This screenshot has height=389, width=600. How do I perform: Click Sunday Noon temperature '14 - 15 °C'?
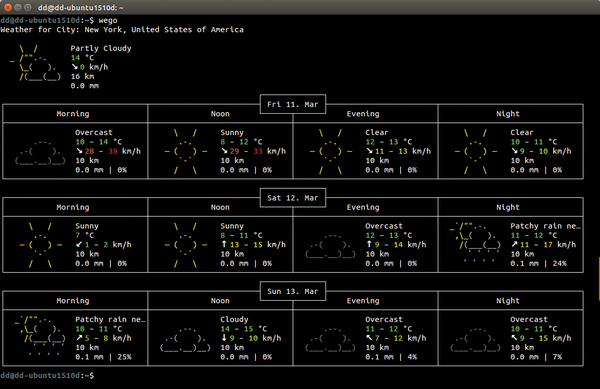click(243, 329)
